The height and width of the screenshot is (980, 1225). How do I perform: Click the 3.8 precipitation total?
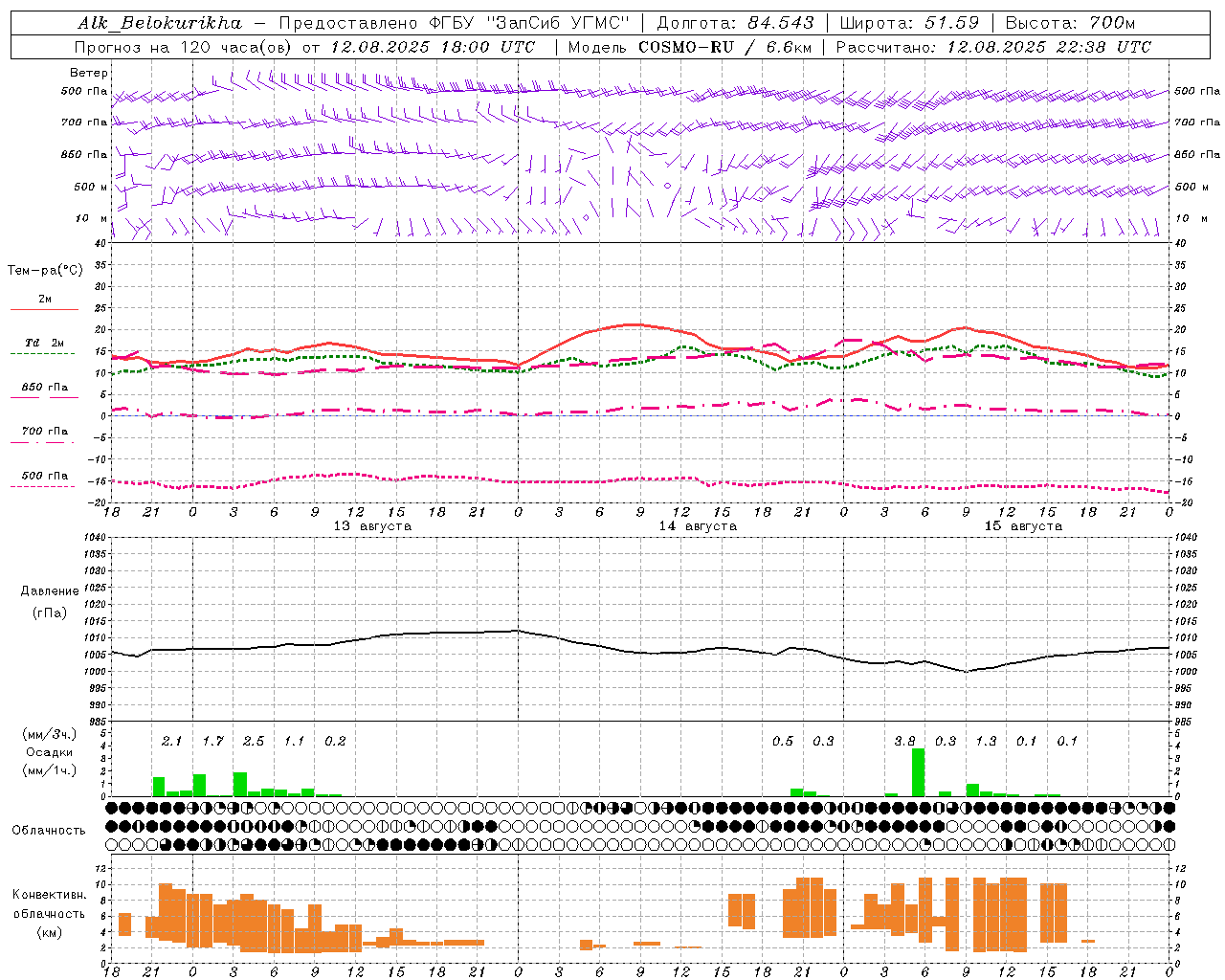(x=904, y=741)
